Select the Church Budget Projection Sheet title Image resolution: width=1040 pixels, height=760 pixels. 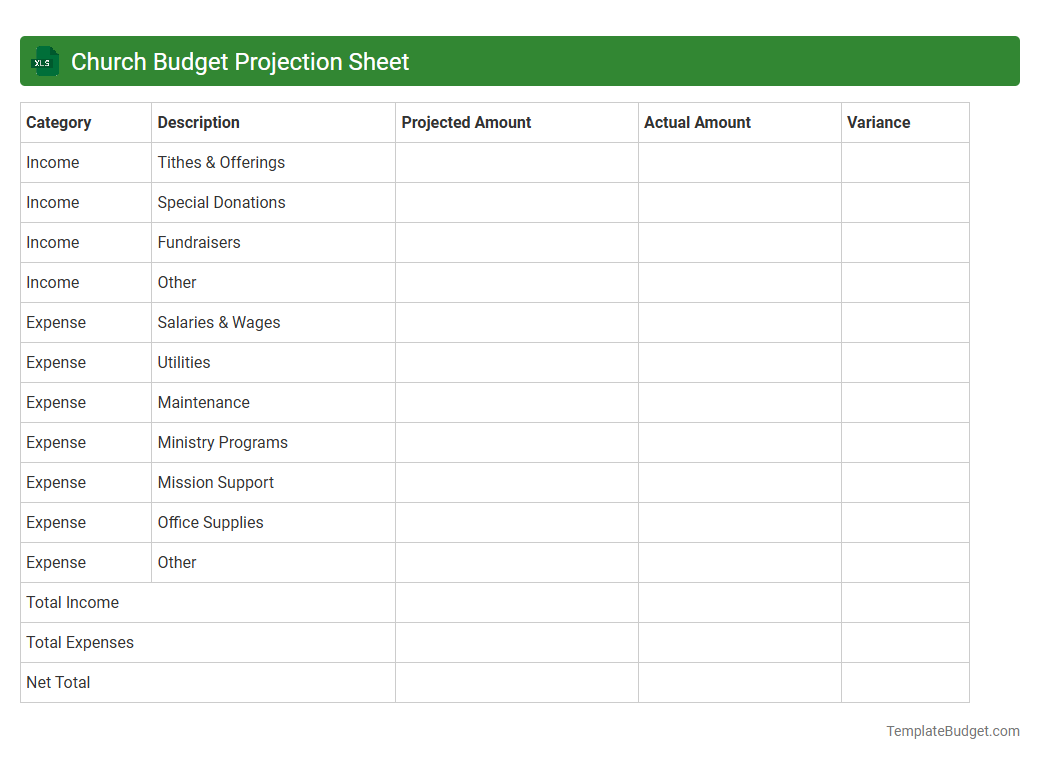tap(240, 61)
